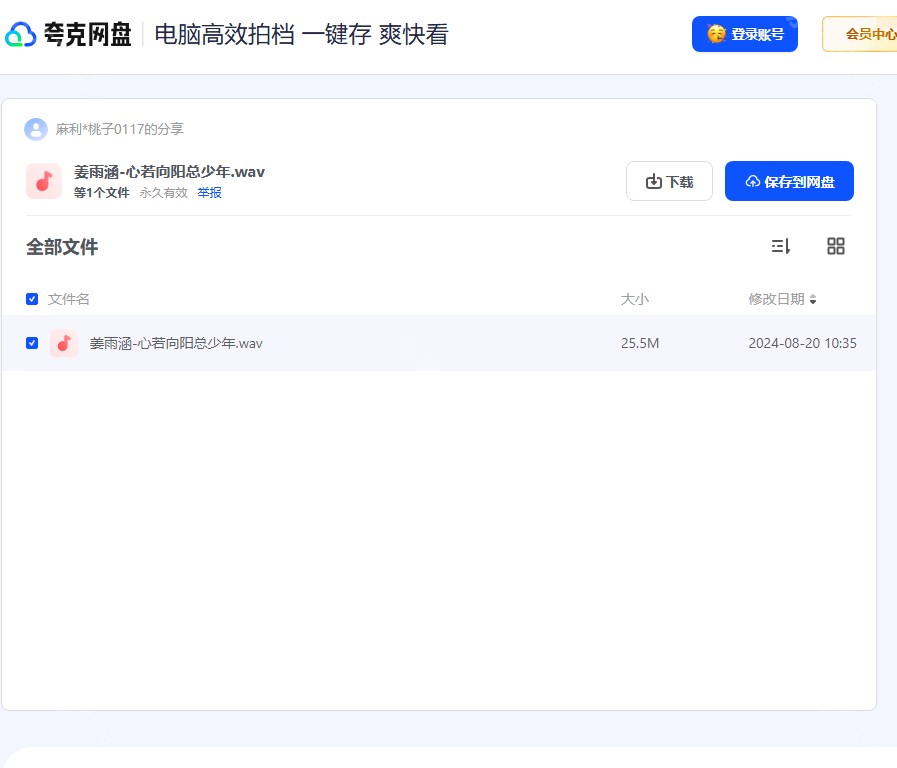The height and width of the screenshot is (768, 897).
Task: Click the 全部文件 section header
Action: click(62, 246)
